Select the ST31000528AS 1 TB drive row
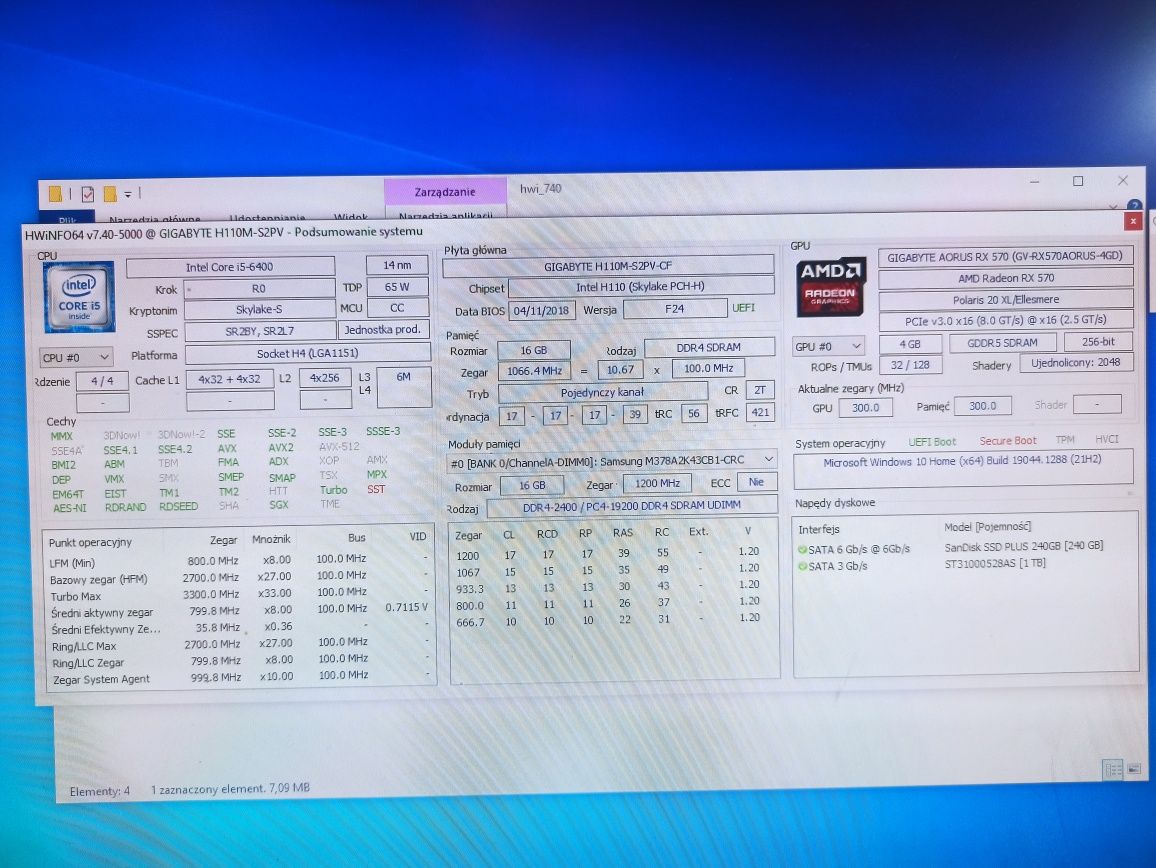Screen dimensions: 1156x868 pos(922,564)
